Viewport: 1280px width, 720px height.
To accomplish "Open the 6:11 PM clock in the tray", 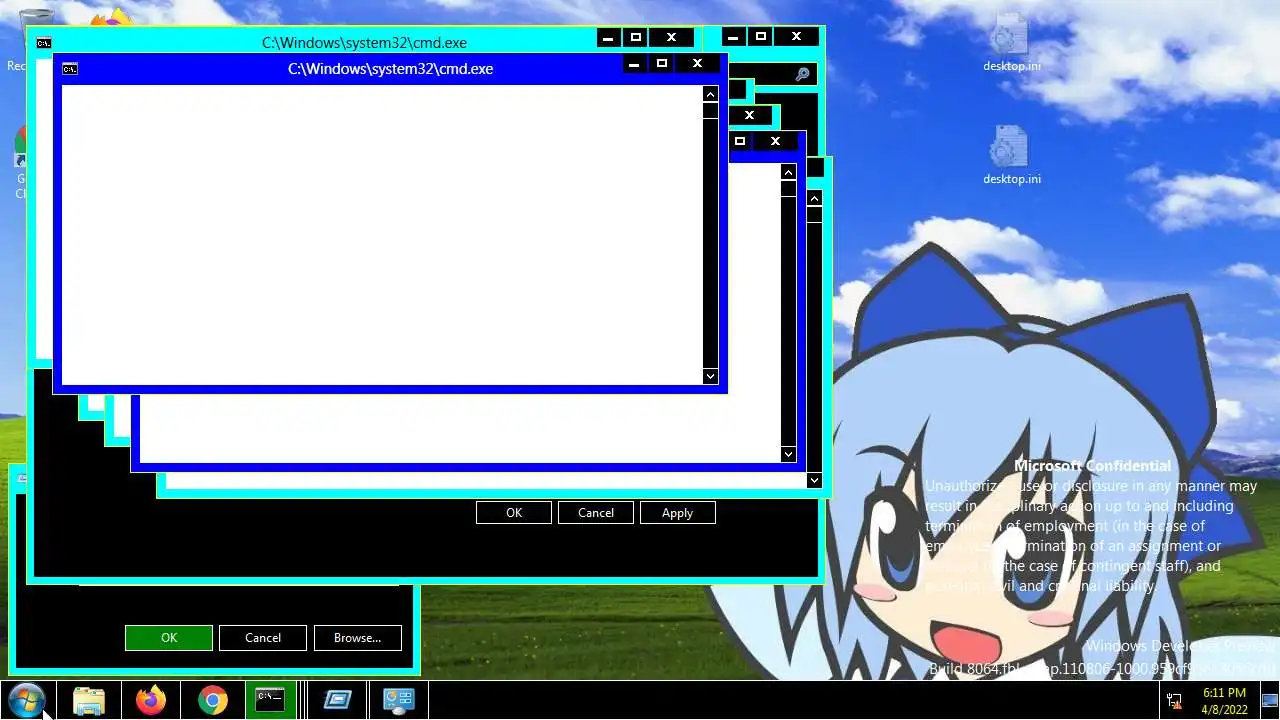I will [1224, 700].
